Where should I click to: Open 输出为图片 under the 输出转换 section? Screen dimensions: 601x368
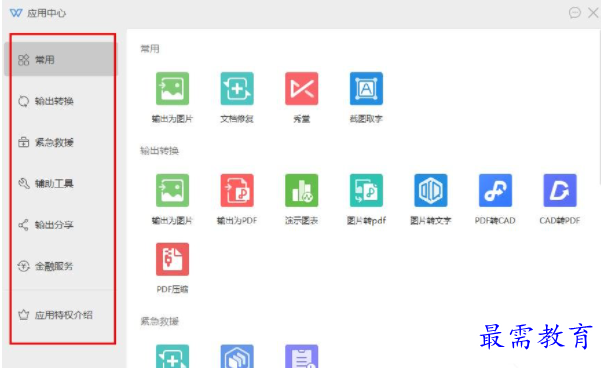coord(172,191)
